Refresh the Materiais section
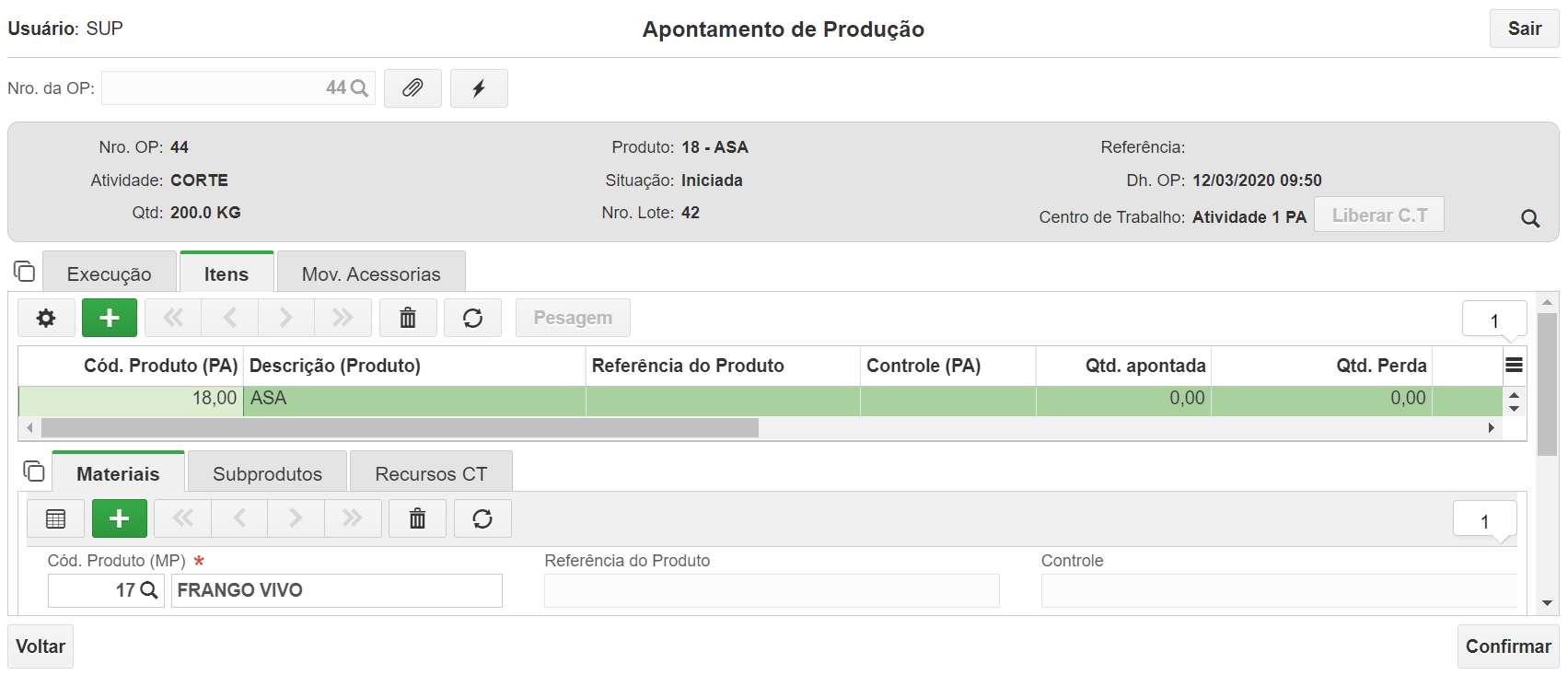The height and width of the screenshot is (675, 1568). click(x=482, y=518)
